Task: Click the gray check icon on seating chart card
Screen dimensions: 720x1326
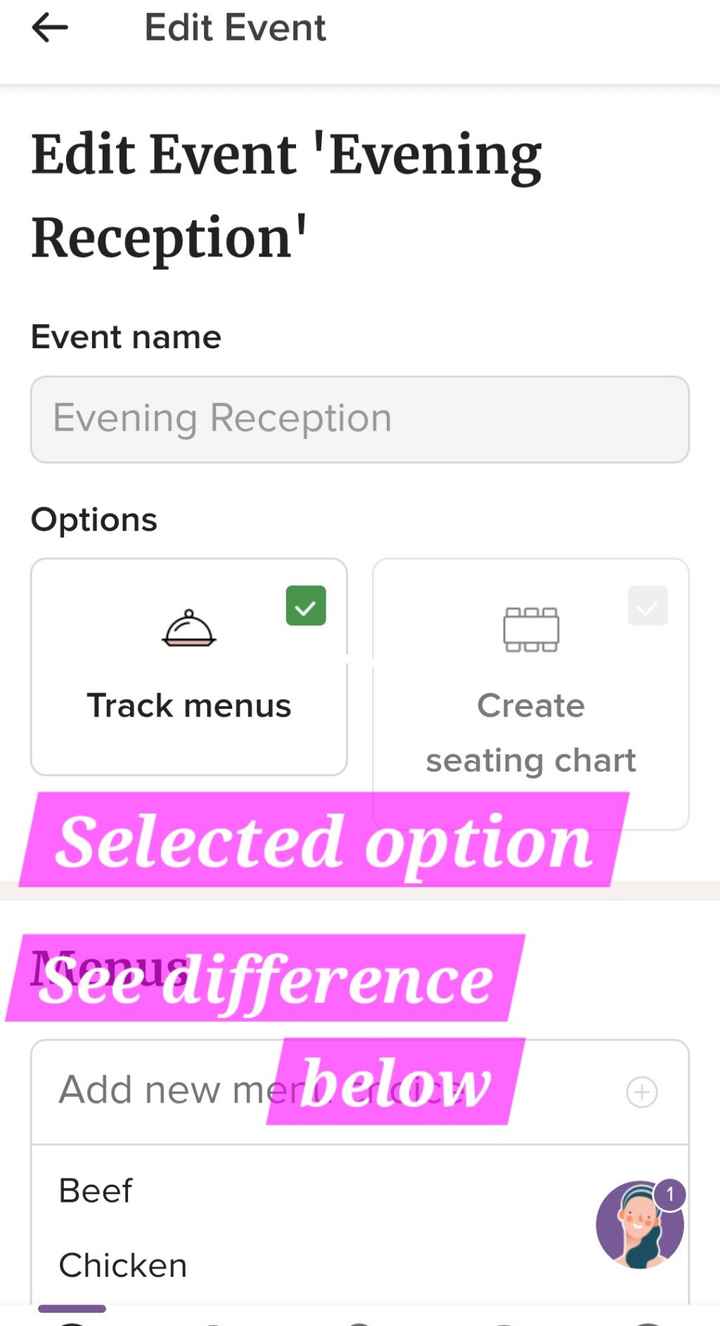Action: click(647, 606)
